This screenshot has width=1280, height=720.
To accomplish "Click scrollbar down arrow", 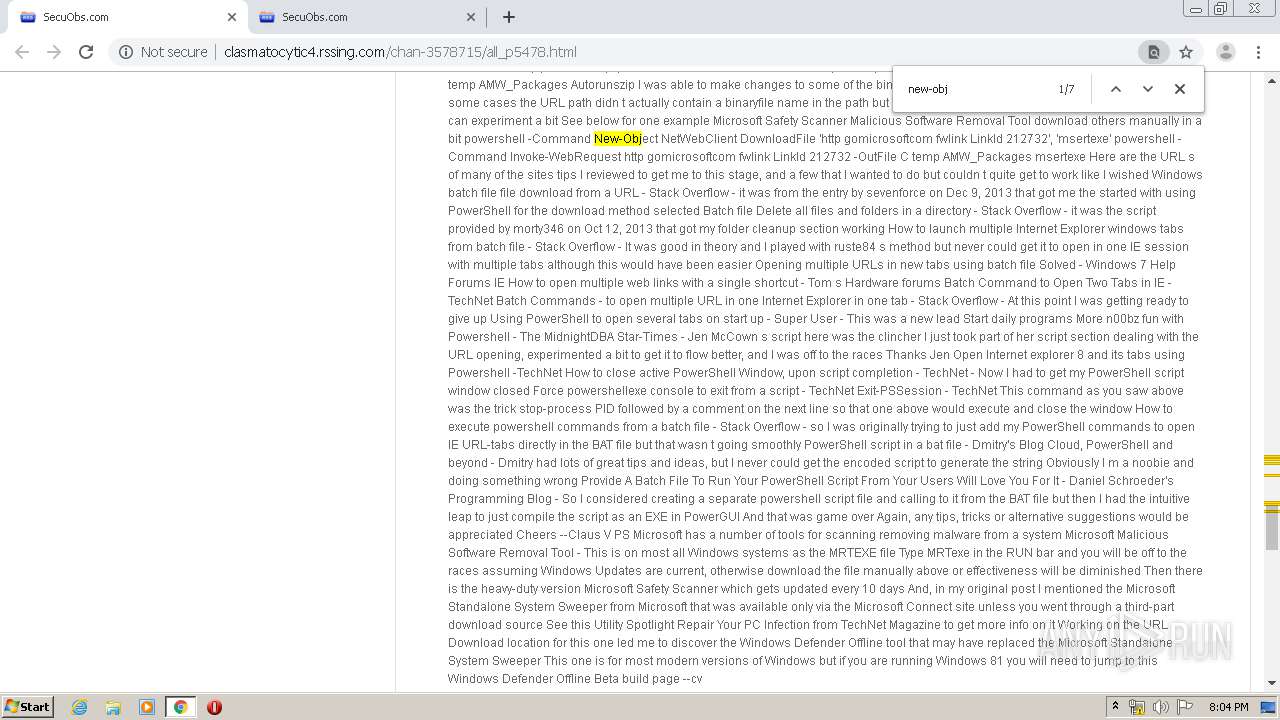I will pyautogui.click(x=1271, y=683).
